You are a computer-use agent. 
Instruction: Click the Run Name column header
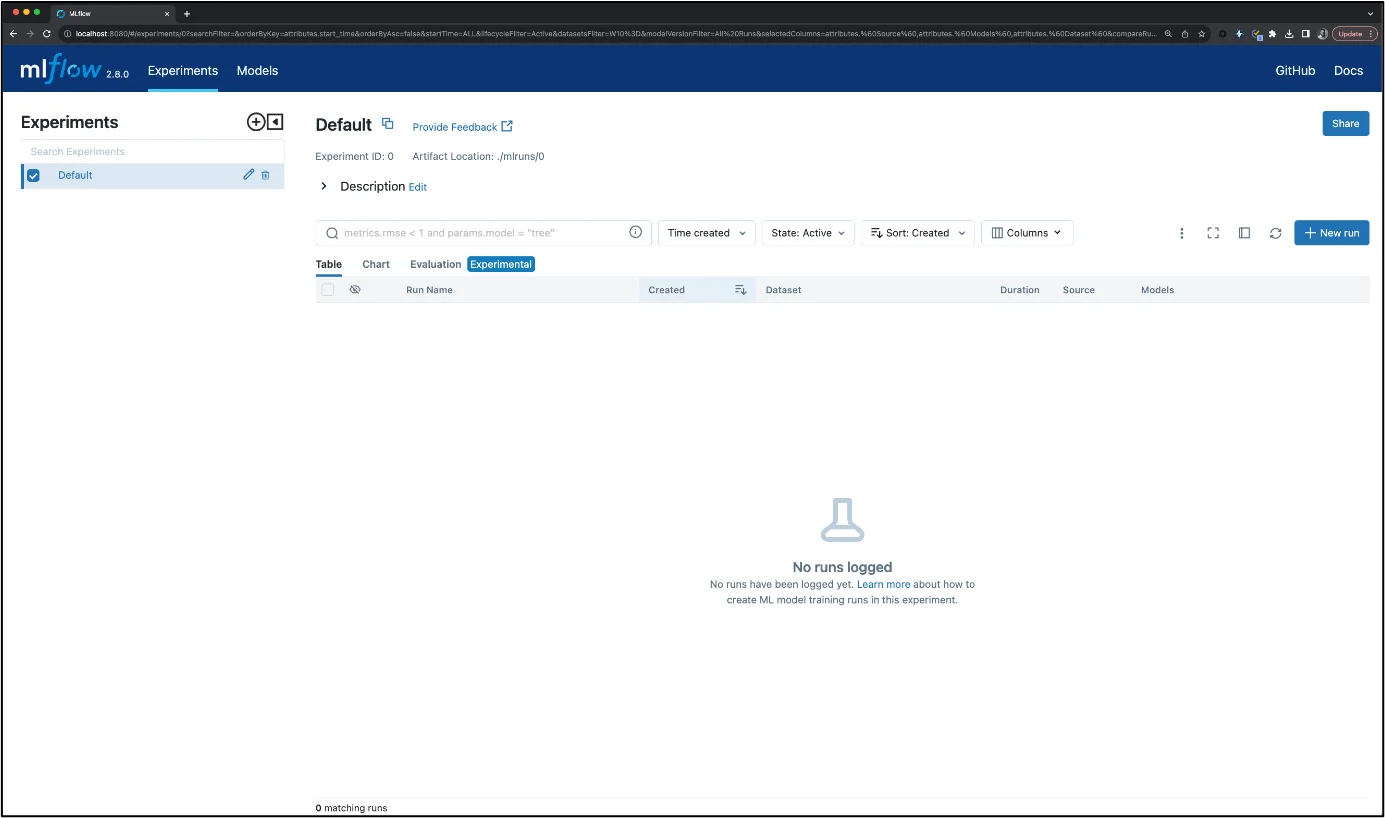pyautogui.click(x=429, y=290)
